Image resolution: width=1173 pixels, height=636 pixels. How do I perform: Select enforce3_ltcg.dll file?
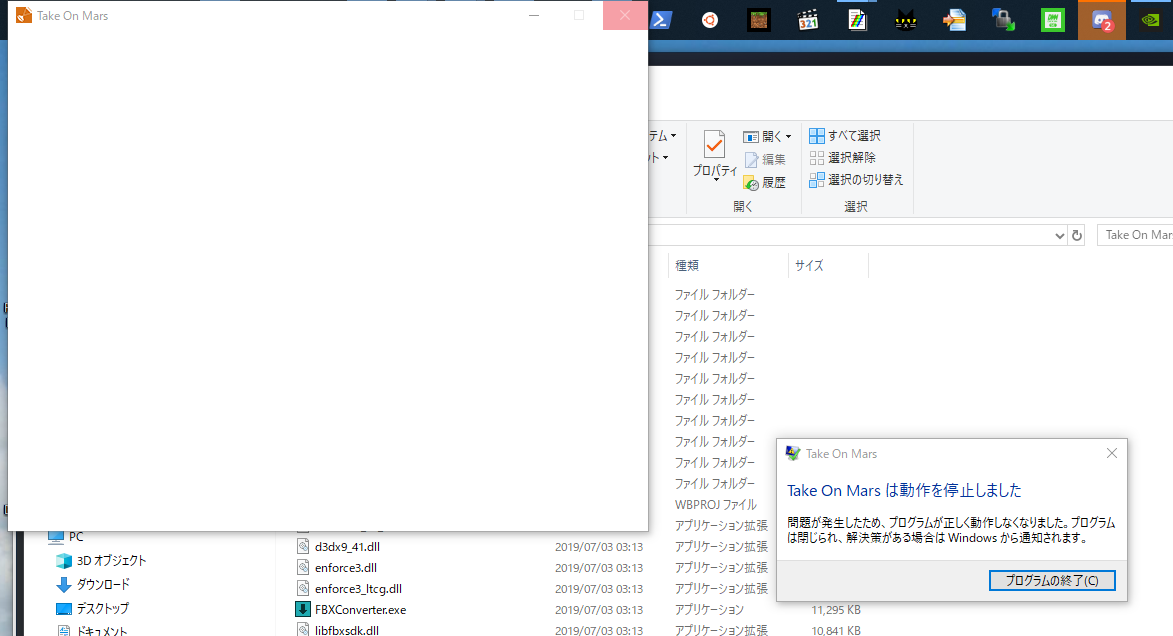358,589
